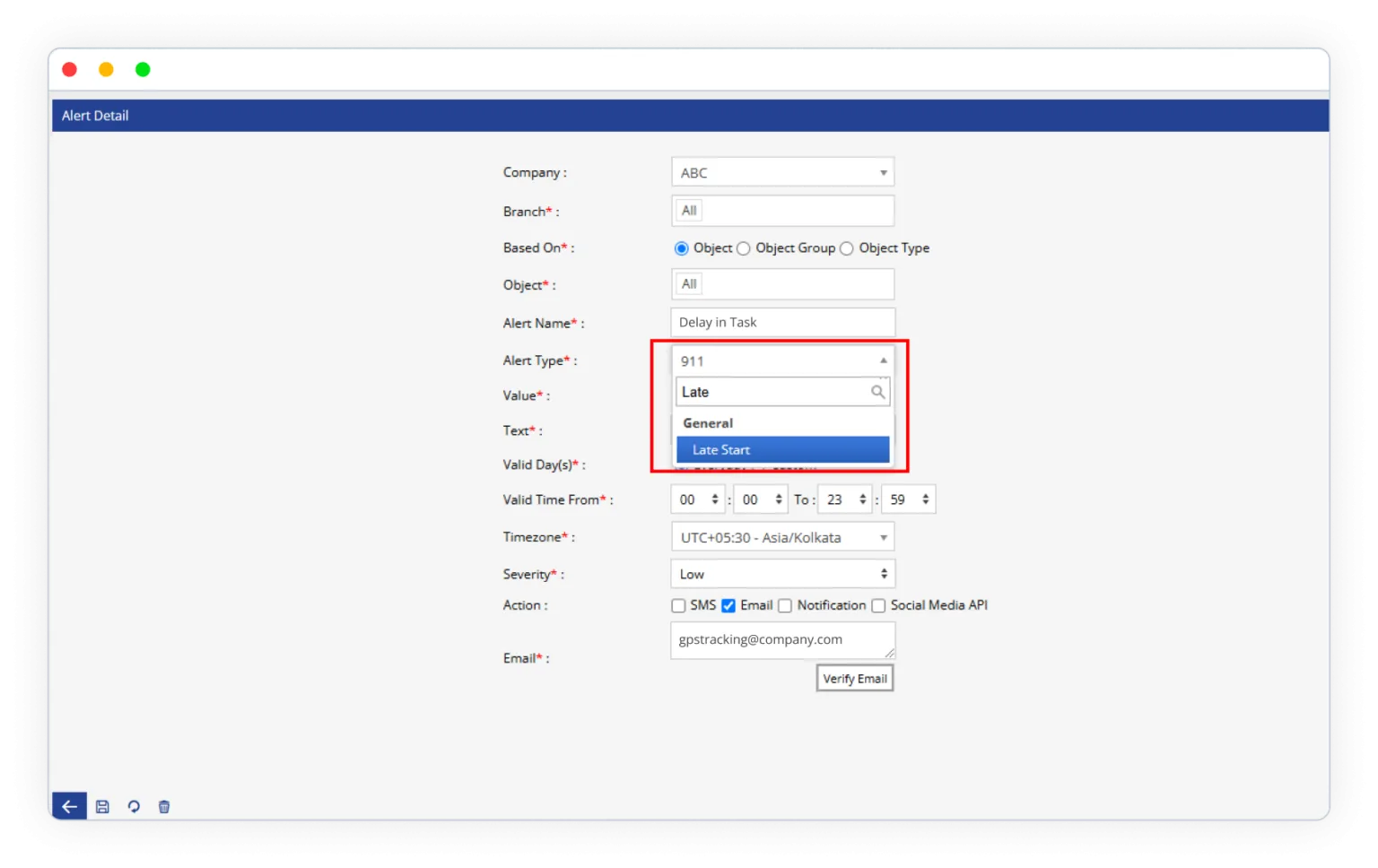This screenshot has width=1378, height=868.
Task: Tick the Social Media API checkbox
Action: 878,606
